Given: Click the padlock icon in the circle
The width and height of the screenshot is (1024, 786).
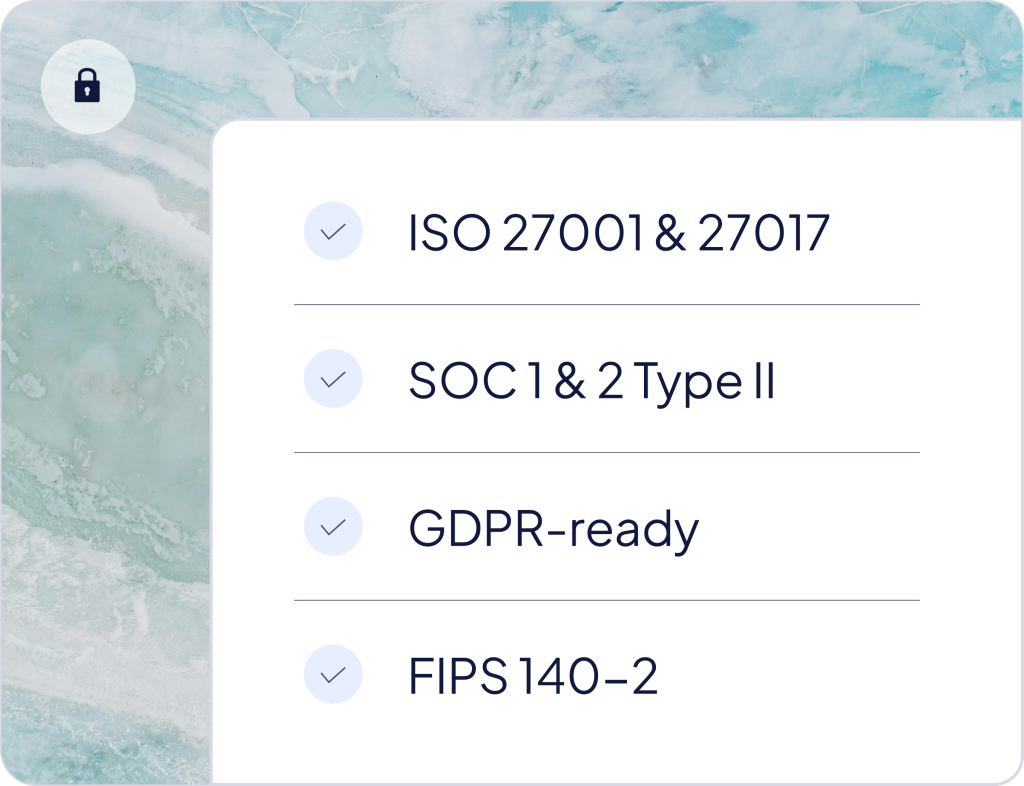Looking at the screenshot, I should (88, 87).
